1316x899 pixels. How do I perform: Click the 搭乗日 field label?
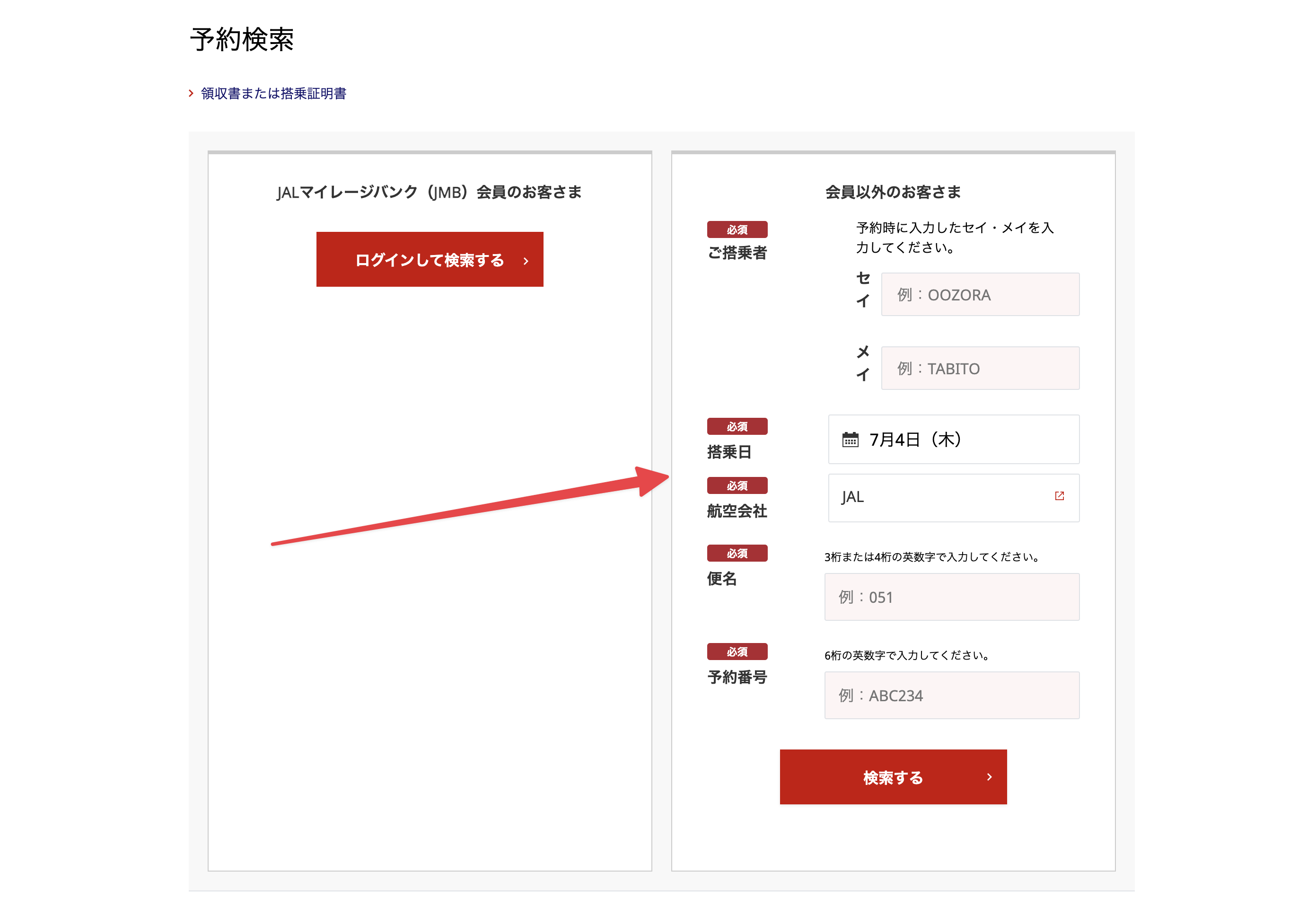click(729, 452)
